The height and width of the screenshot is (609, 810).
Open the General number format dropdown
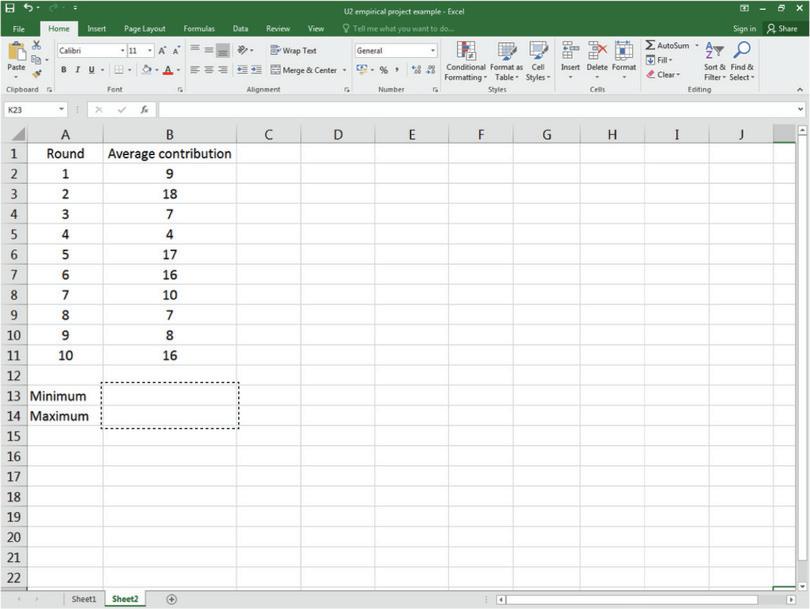(433, 51)
